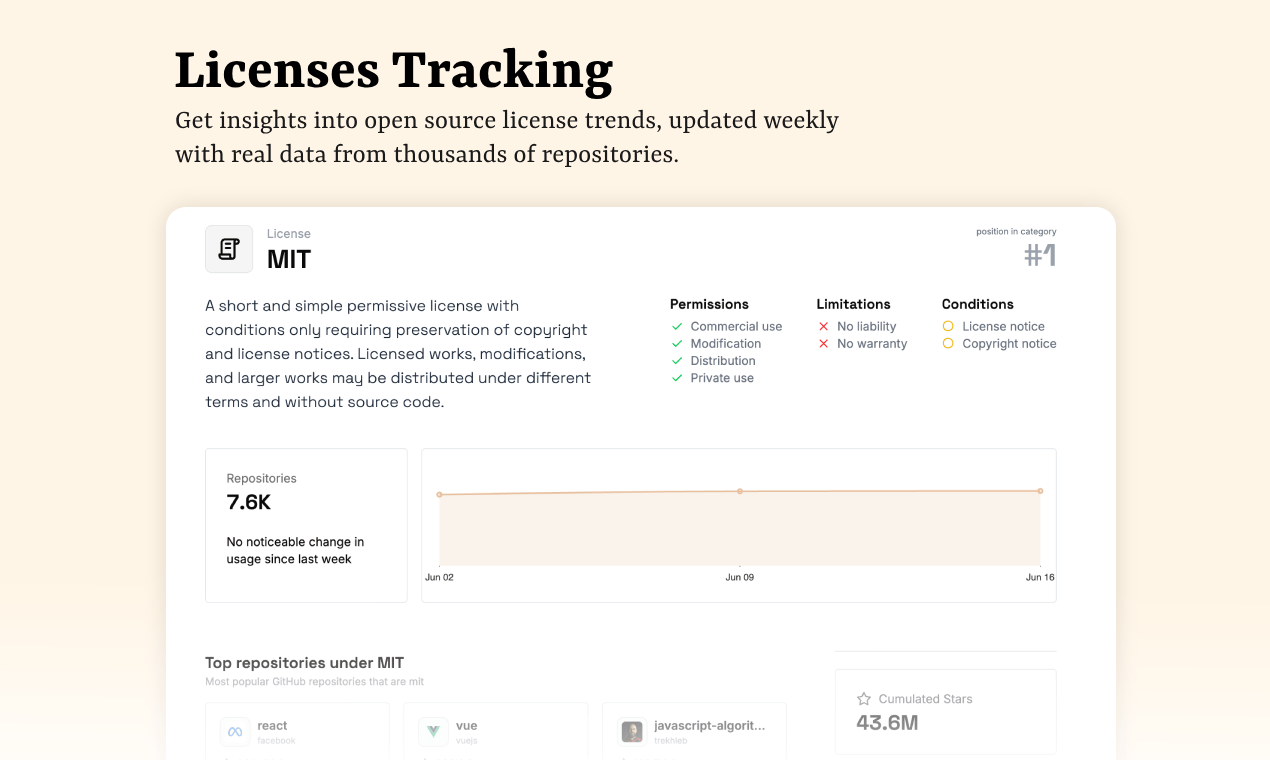
Task: Click the Limitations heading
Action: [853, 304]
